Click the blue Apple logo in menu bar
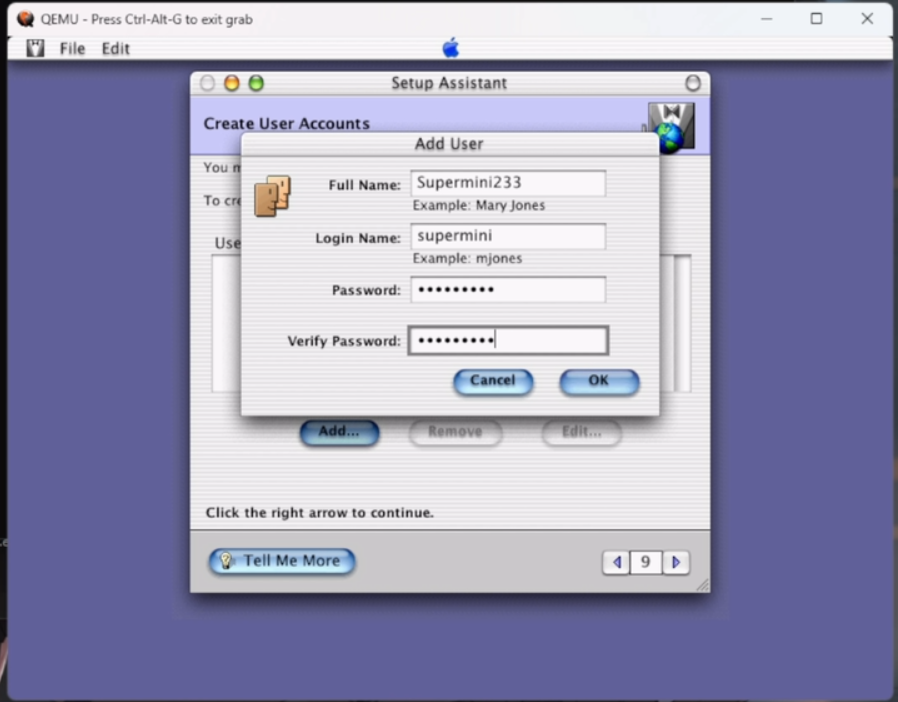898x702 pixels. (x=450, y=48)
